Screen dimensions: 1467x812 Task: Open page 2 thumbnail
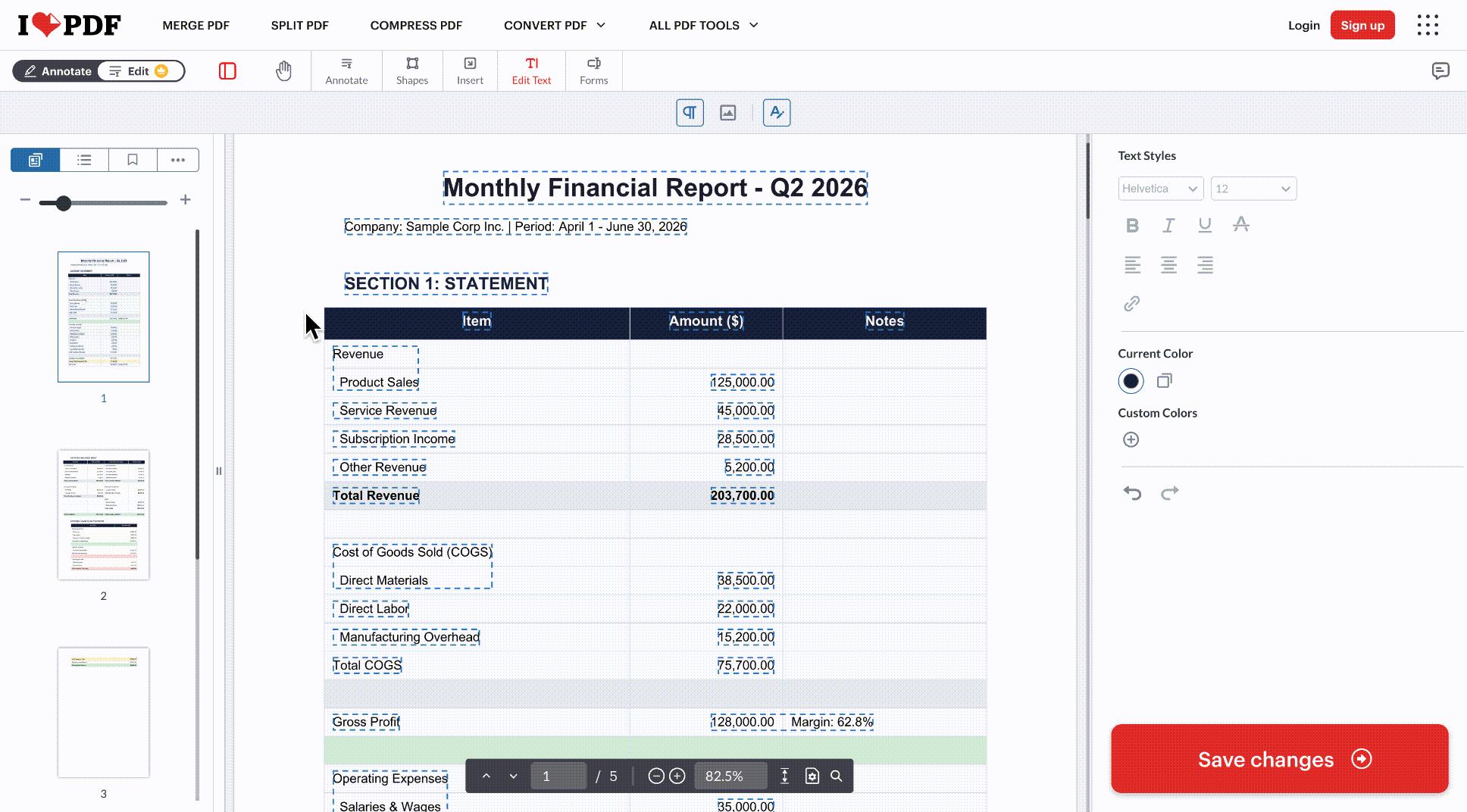pyautogui.click(x=104, y=515)
